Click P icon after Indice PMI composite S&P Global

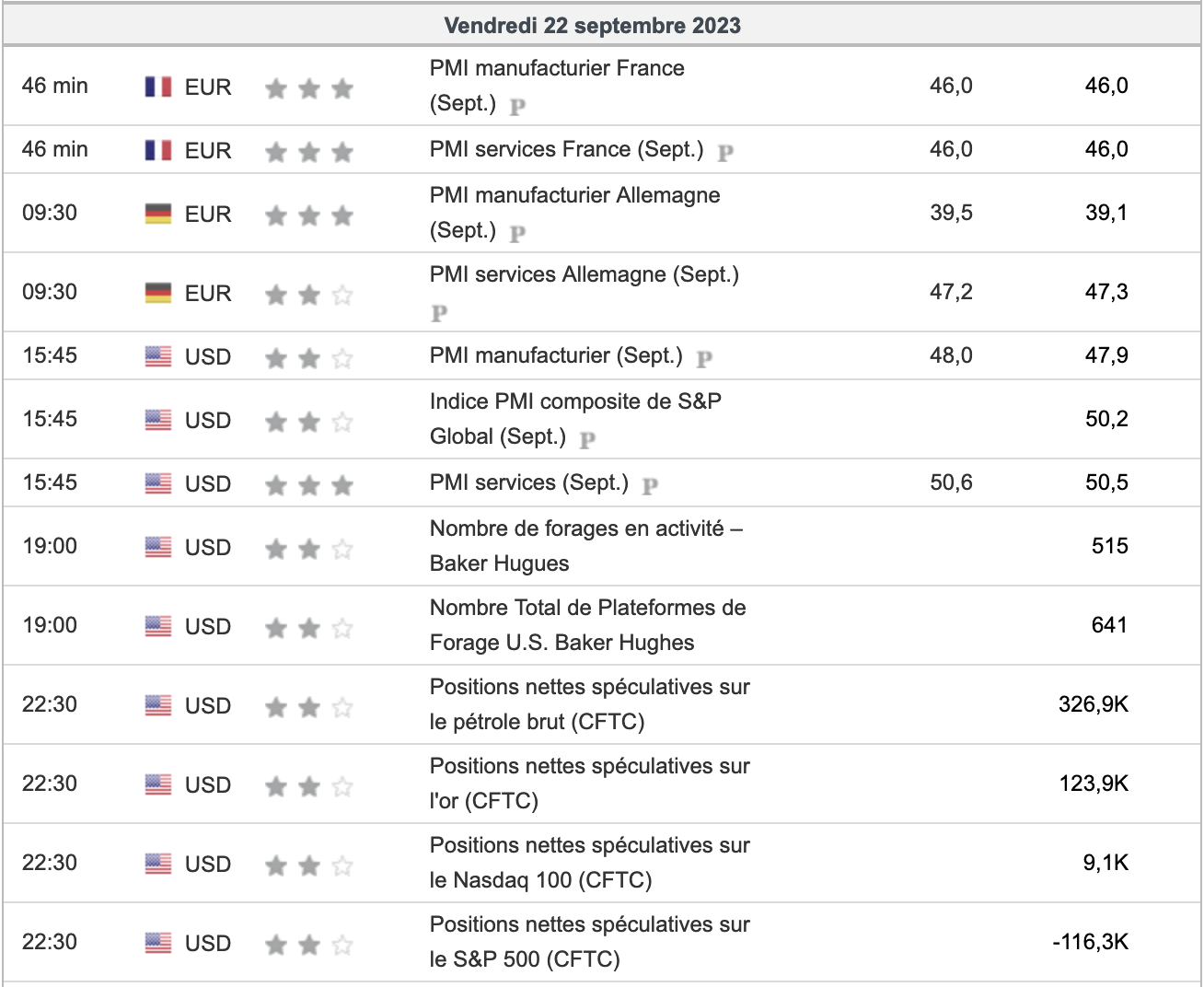tap(587, 439)
